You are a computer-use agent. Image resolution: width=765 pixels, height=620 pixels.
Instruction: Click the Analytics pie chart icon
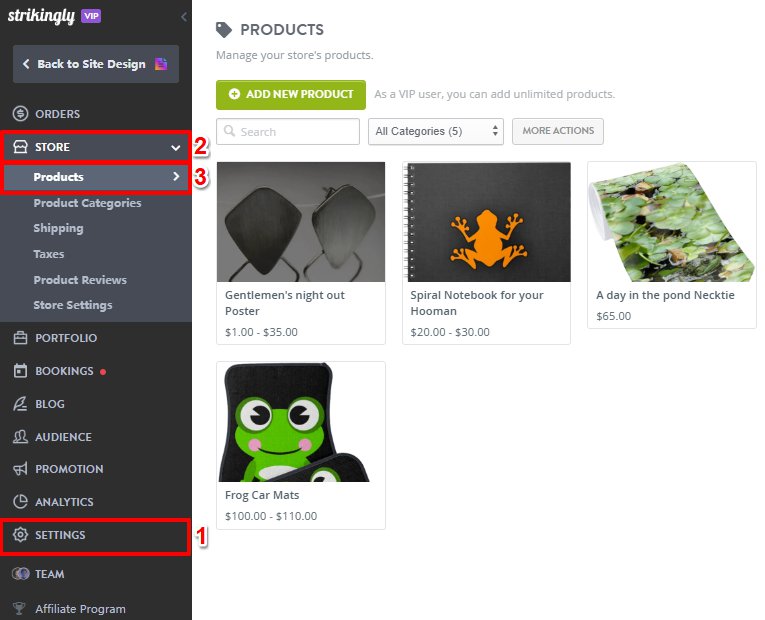(x=20, y=501)
